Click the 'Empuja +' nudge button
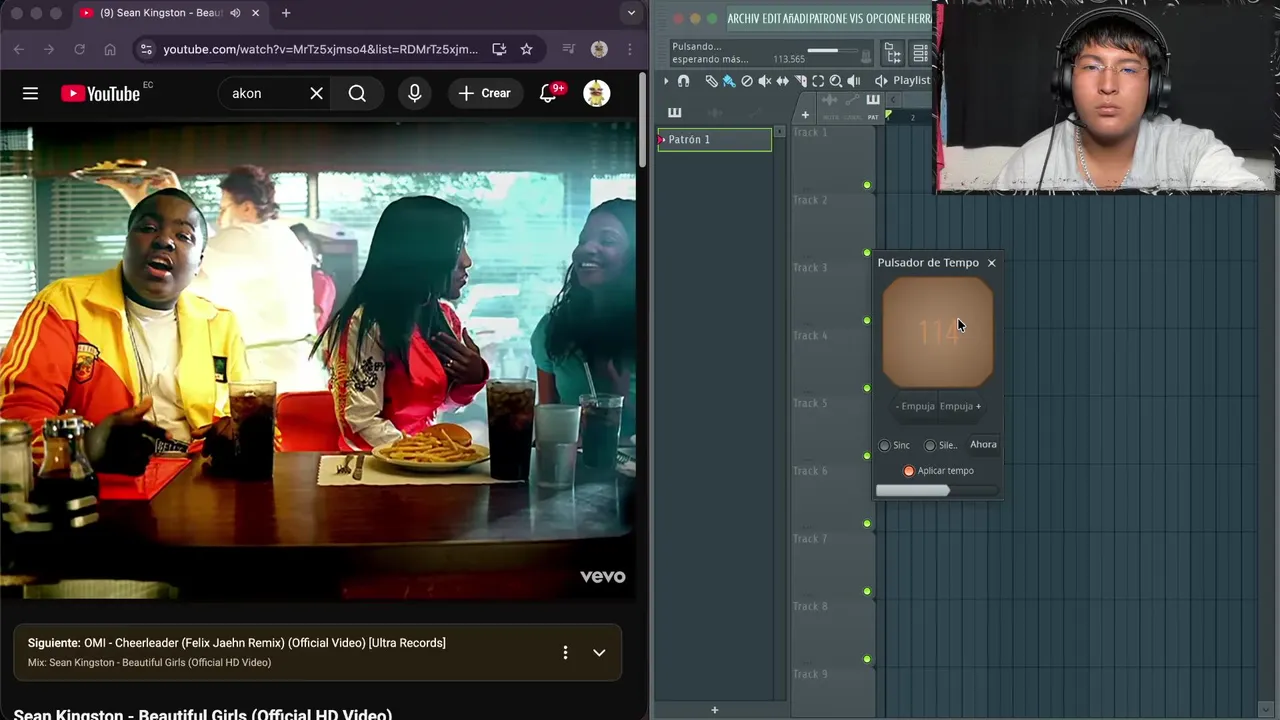 [x=960, y=406]
